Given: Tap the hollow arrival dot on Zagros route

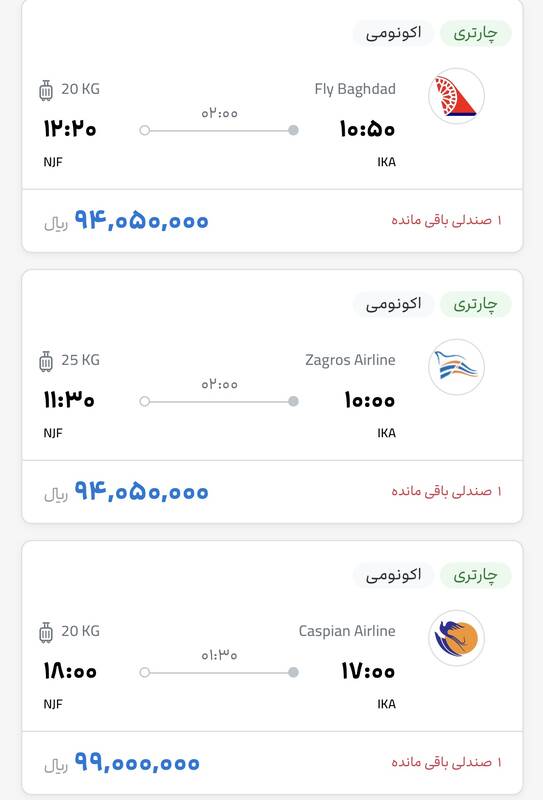Looking at the screenshot, I should [145, 402].
